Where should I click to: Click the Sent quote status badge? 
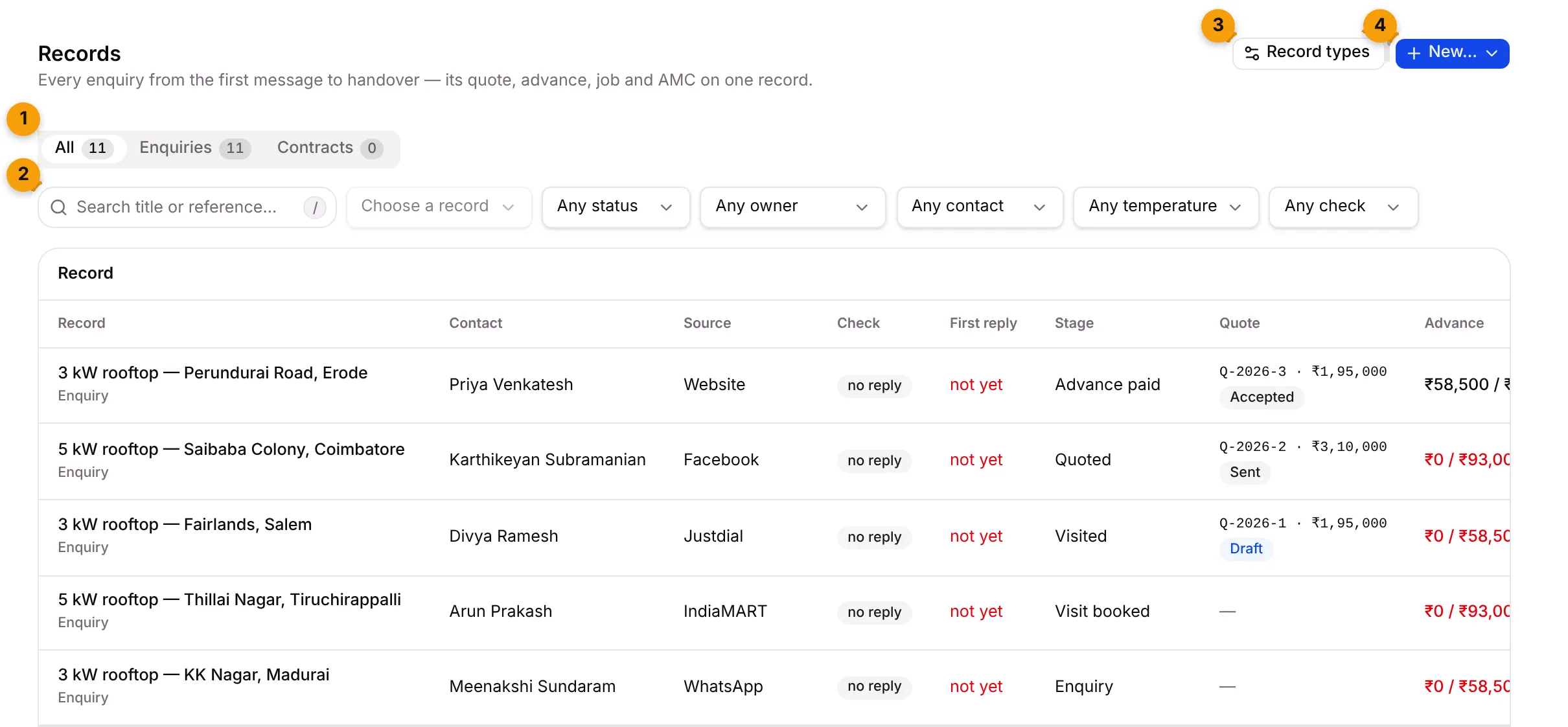point(1245,472)
